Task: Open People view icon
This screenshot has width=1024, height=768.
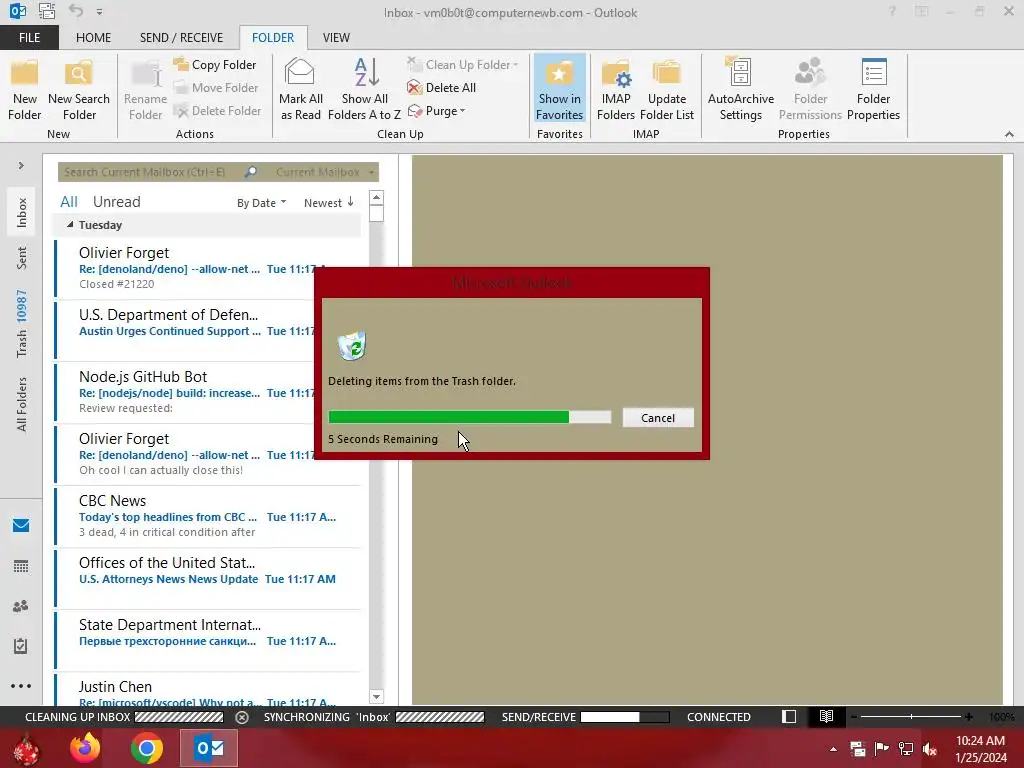Action: click(21, 606)
